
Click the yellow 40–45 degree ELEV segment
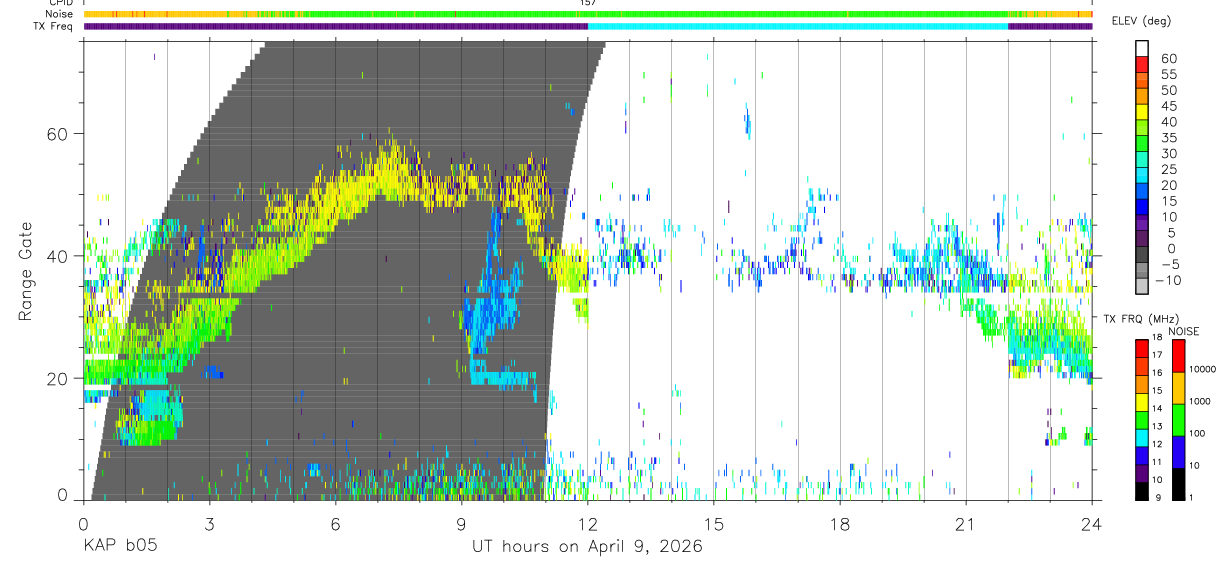pos(1142,113)
